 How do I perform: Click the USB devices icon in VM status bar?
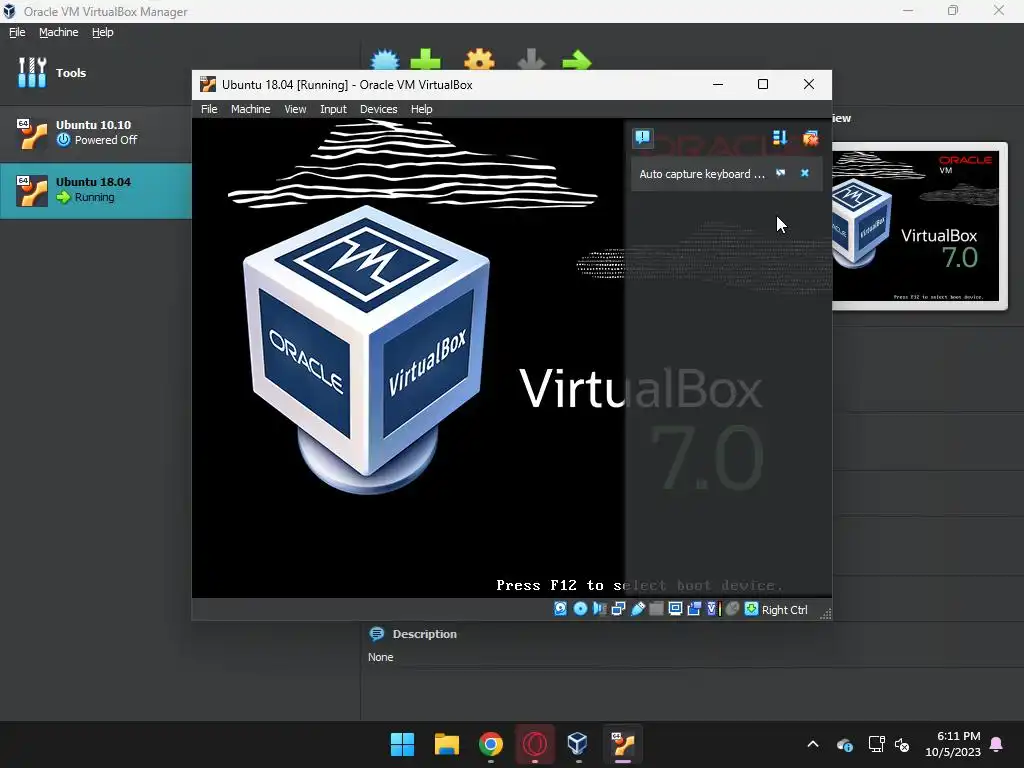(637, 609)
